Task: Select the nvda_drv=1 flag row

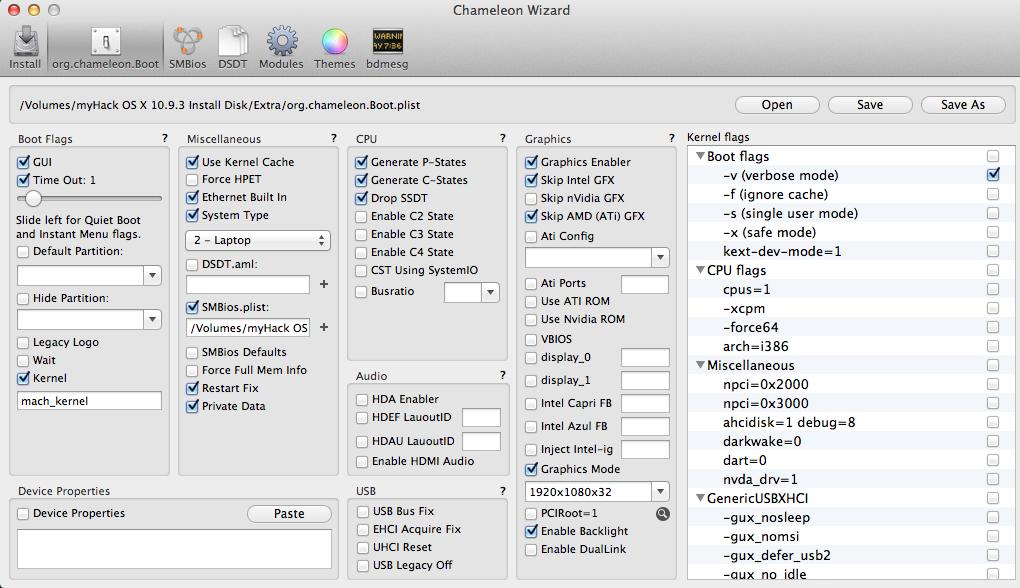Action: click(851, 479)
